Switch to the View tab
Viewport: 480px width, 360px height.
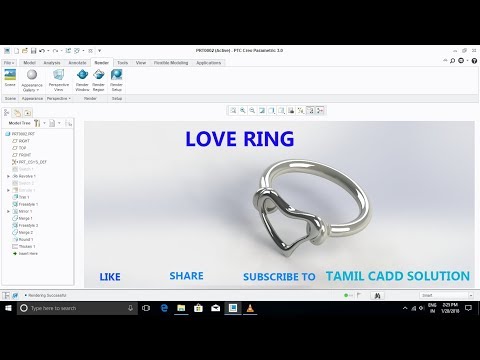click(x=141, y=63)
